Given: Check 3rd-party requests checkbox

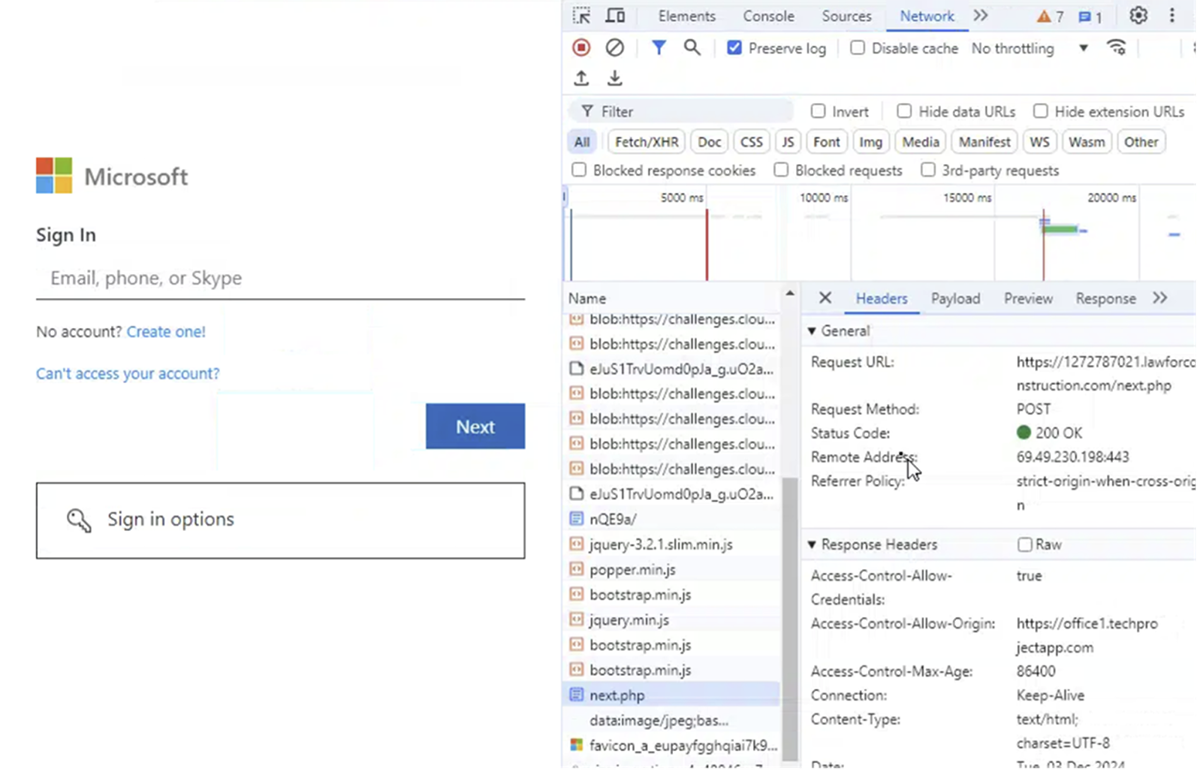Looking at the screenshot, I should click(928, 170).
